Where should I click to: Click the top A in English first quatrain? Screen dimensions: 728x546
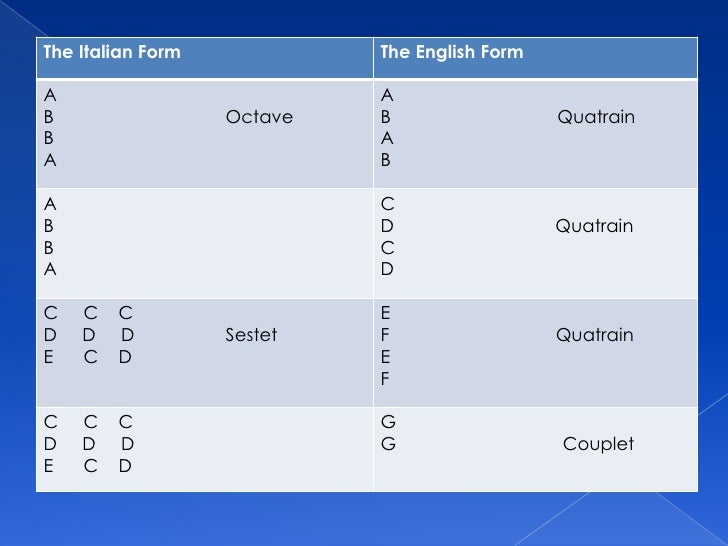[387, 95]
